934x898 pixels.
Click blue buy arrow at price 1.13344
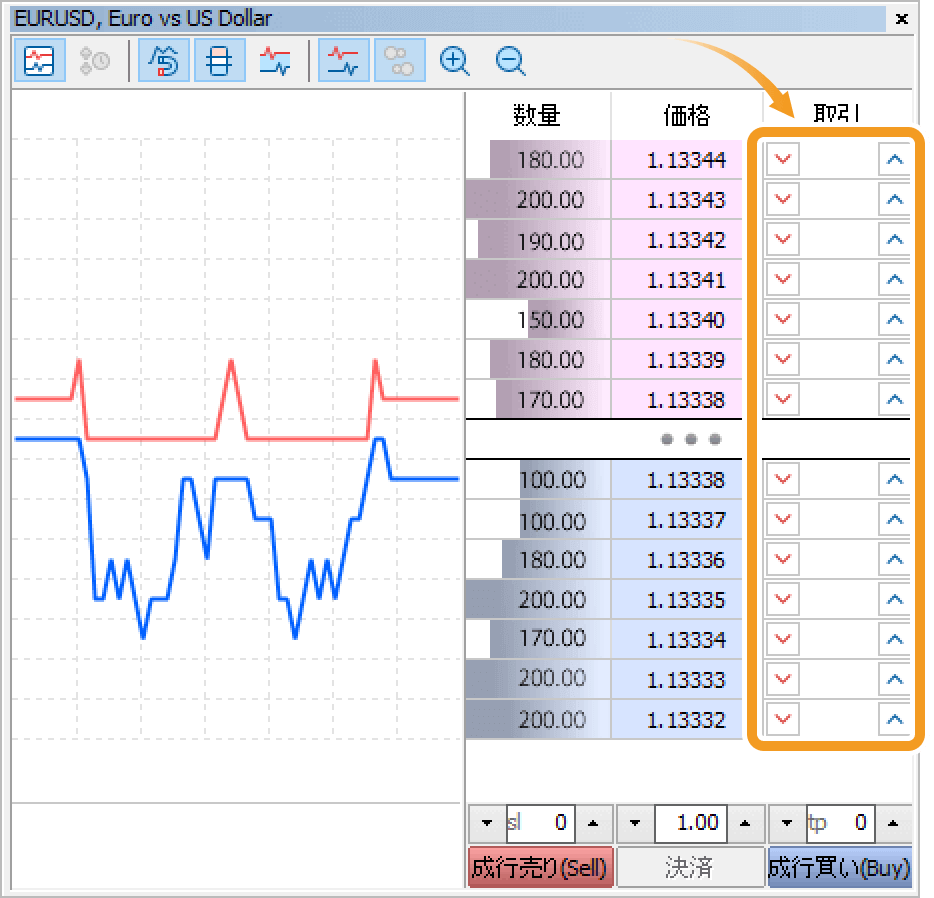[894, 159]
